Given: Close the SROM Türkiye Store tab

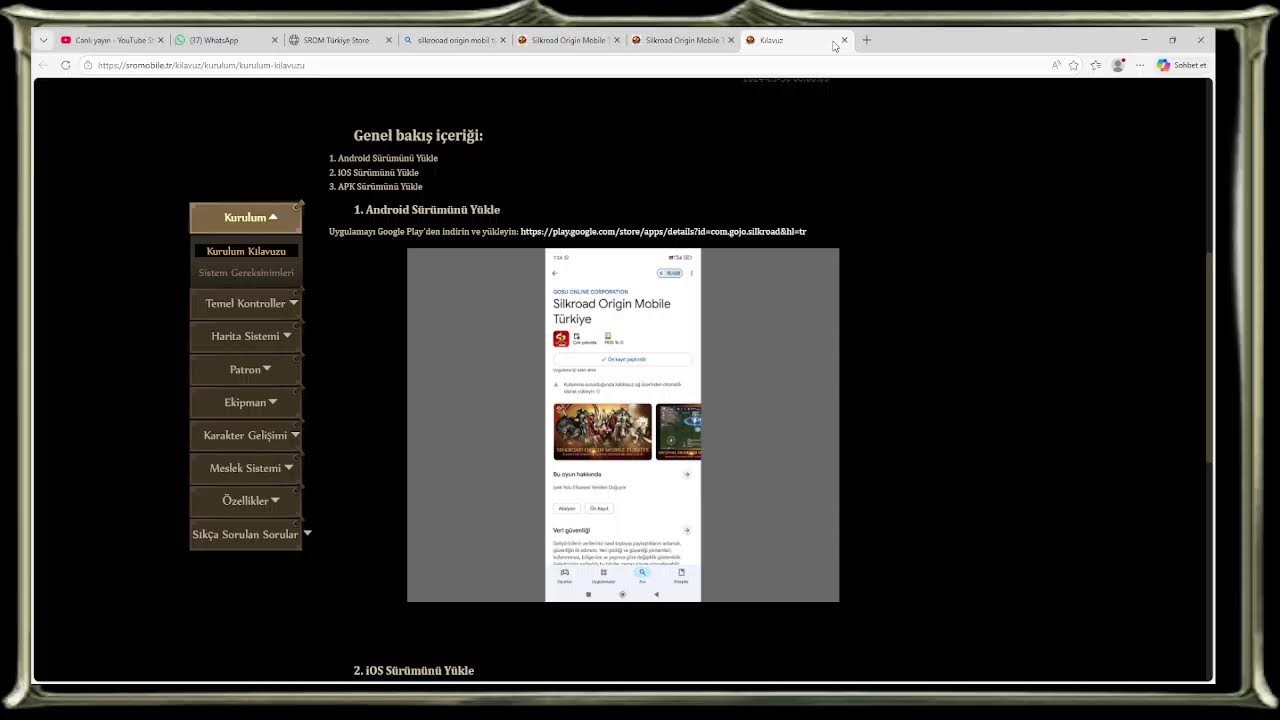Looking at the screenshot, I should (389, 40).
